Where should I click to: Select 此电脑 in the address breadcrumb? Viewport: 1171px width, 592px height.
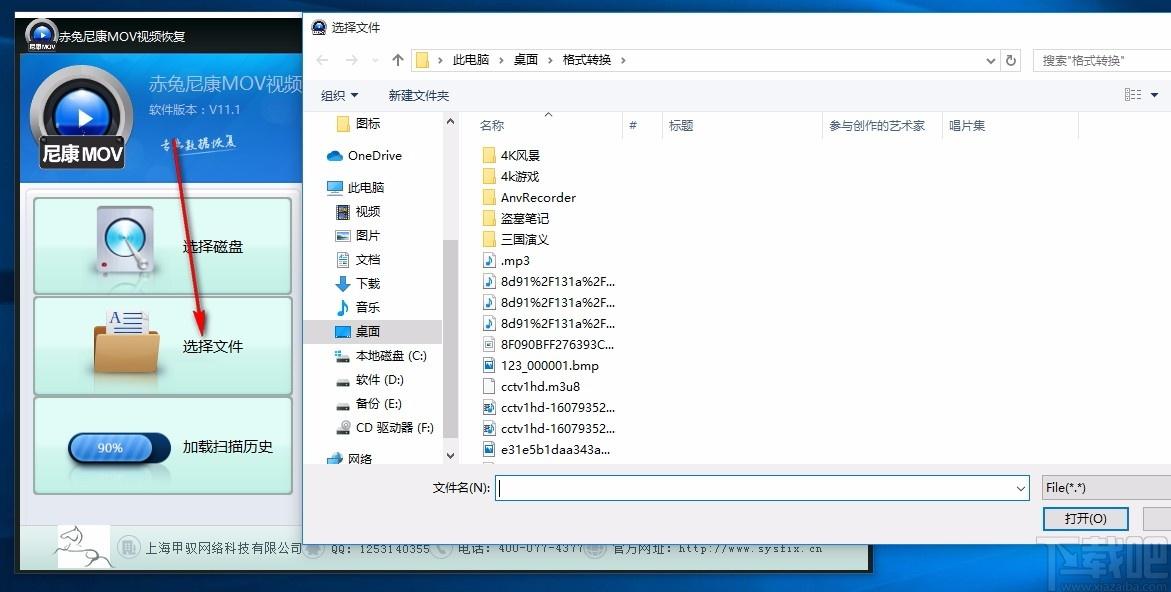pyautogui.click(x=470, y=60)
